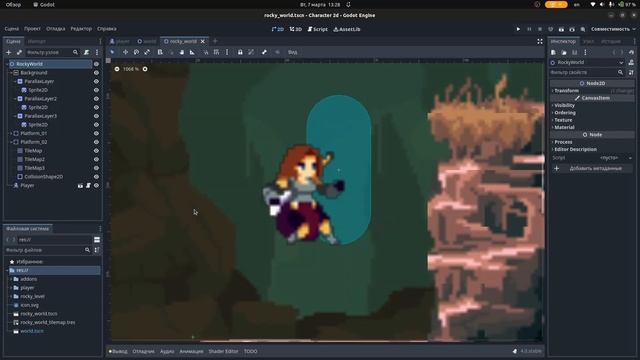Open the skeleton bone options icon
Image resolution: width=640 pixels, height=360 pixels.
(x=264, y=52)
